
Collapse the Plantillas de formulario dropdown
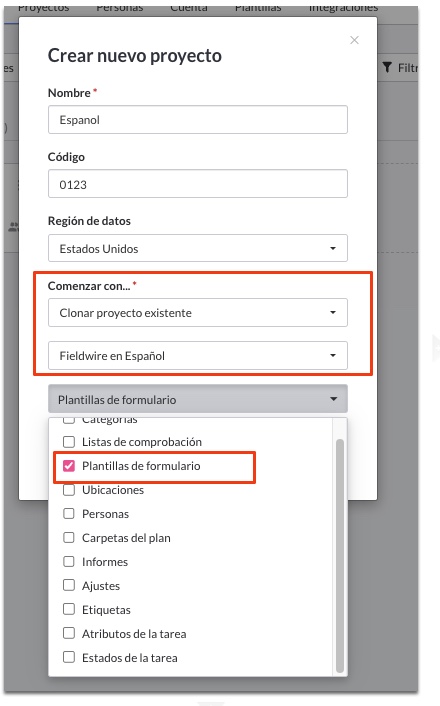click(x=198, y=399)
